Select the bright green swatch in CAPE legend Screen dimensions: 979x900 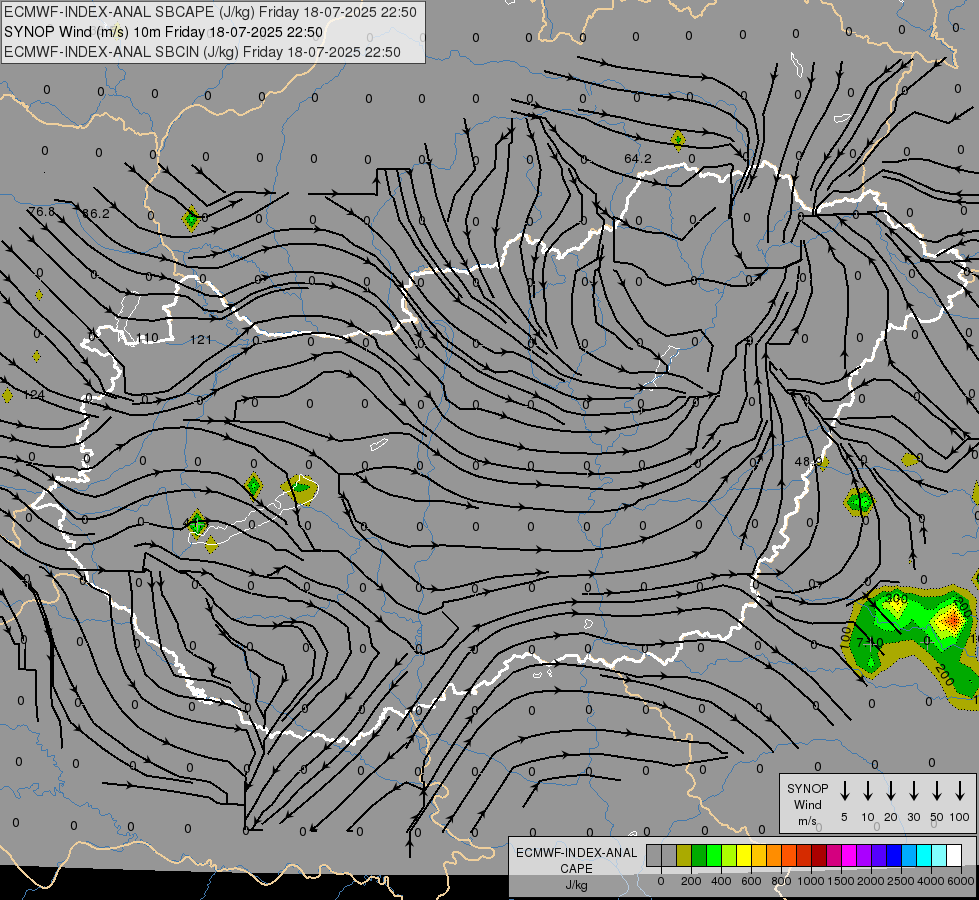click(x=714, y=855)
